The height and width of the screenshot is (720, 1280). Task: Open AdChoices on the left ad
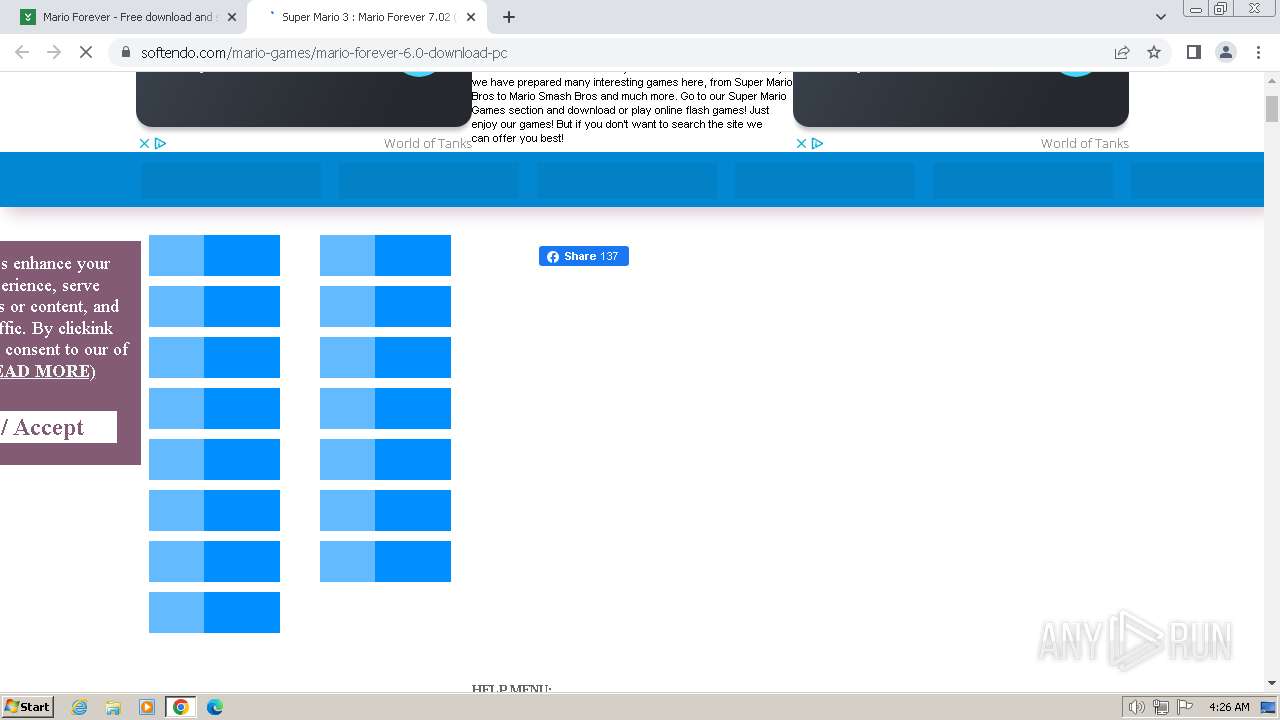click(160, 143)
